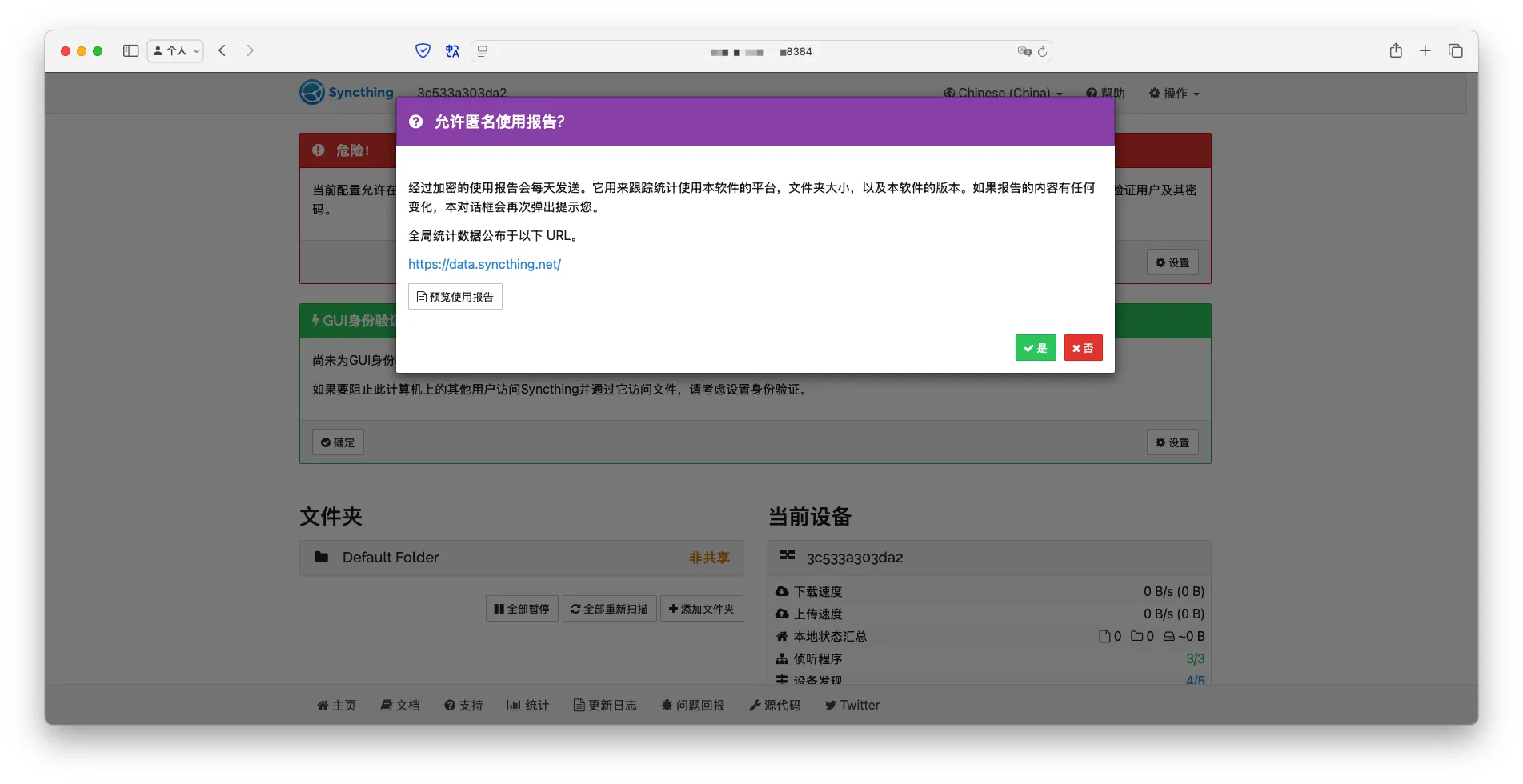Go forward in Safari history
This screenshot has height=784, width=1523.
[250, 50]
